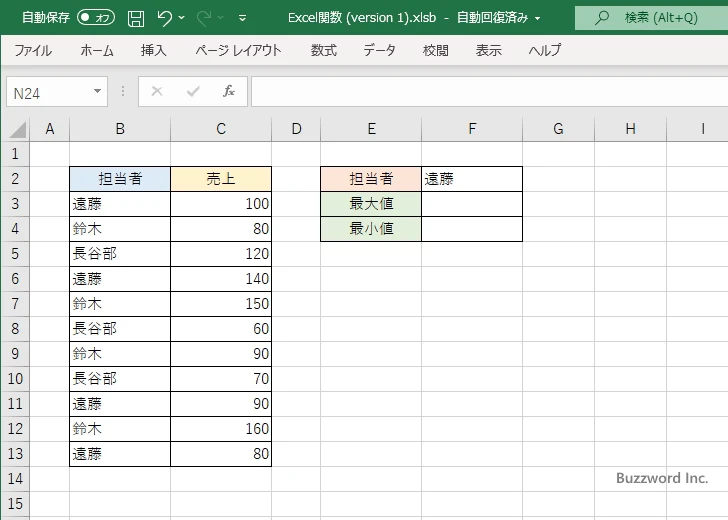
Task: Select the 担当者 label cell E2
Action: coord(371,179)
